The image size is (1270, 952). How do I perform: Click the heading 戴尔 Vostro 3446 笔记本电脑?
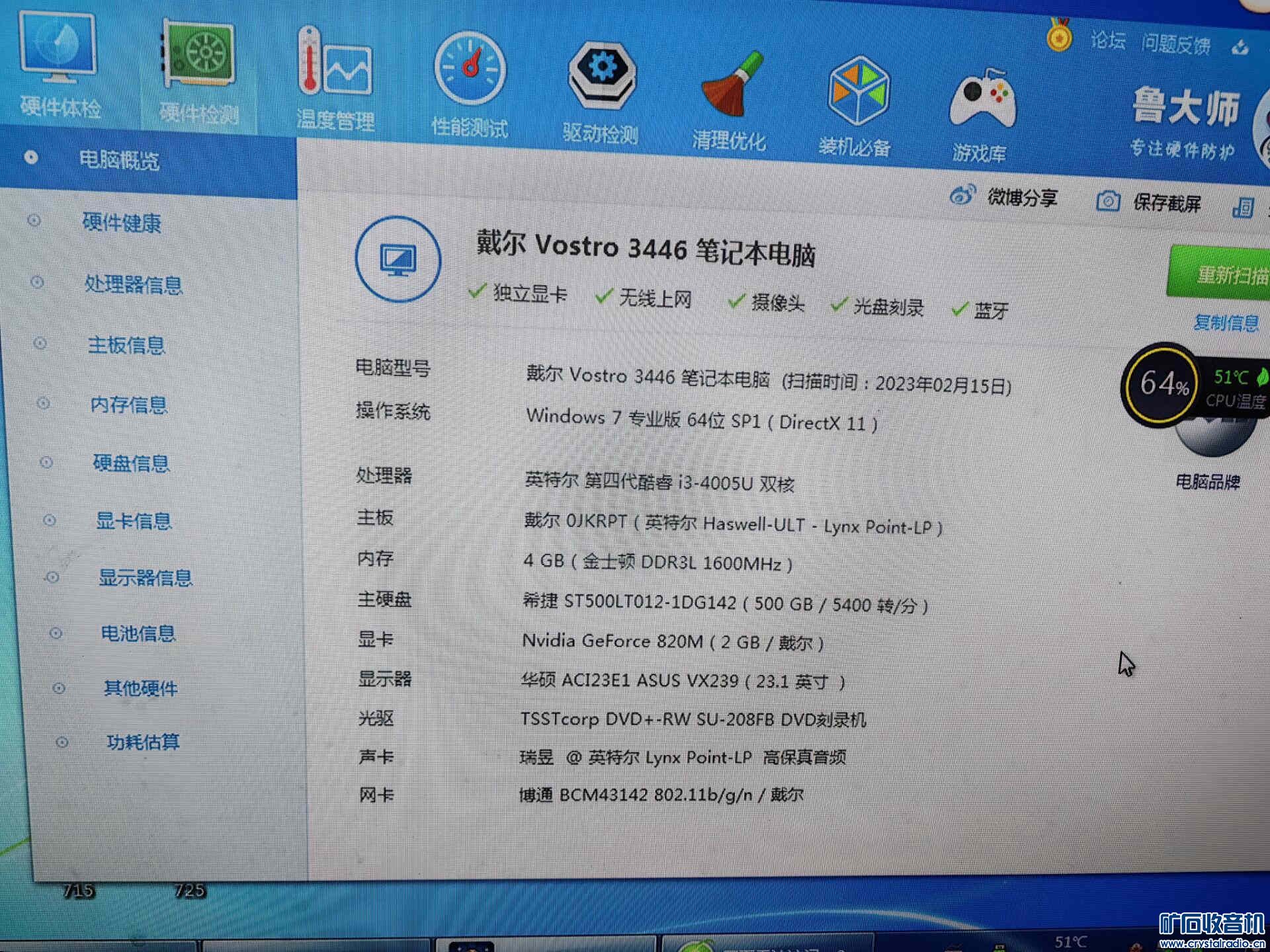[646, 249]
